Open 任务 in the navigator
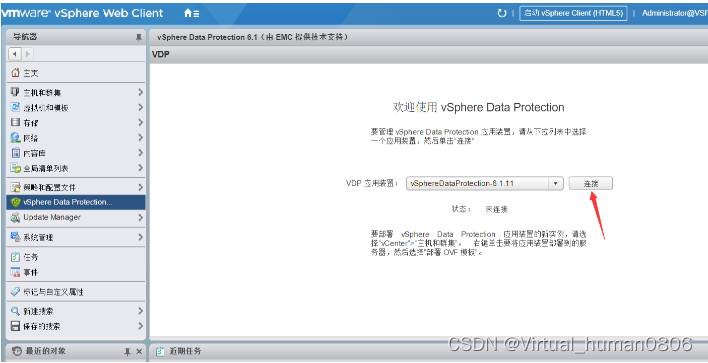Viewport: 708px width, 363px height. 76,257
